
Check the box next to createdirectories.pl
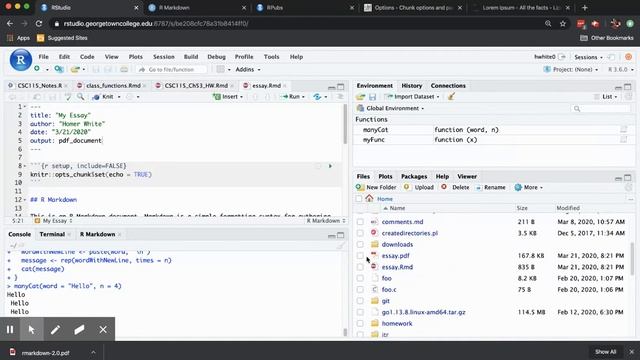[360, 233]
